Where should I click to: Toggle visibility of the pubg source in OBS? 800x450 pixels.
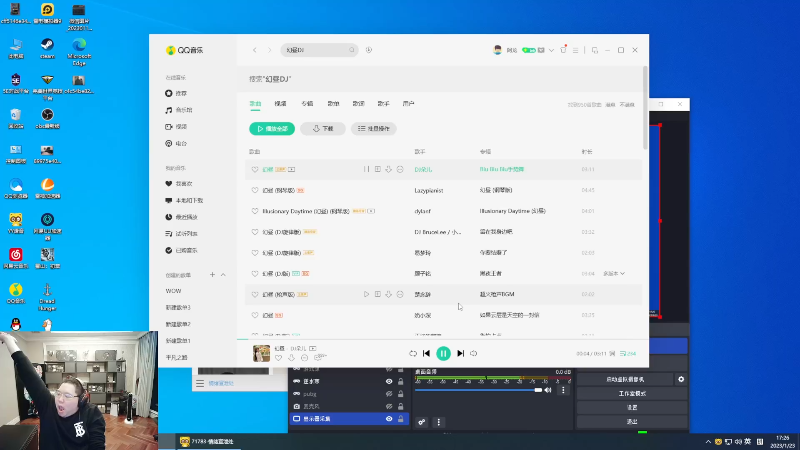389,394
